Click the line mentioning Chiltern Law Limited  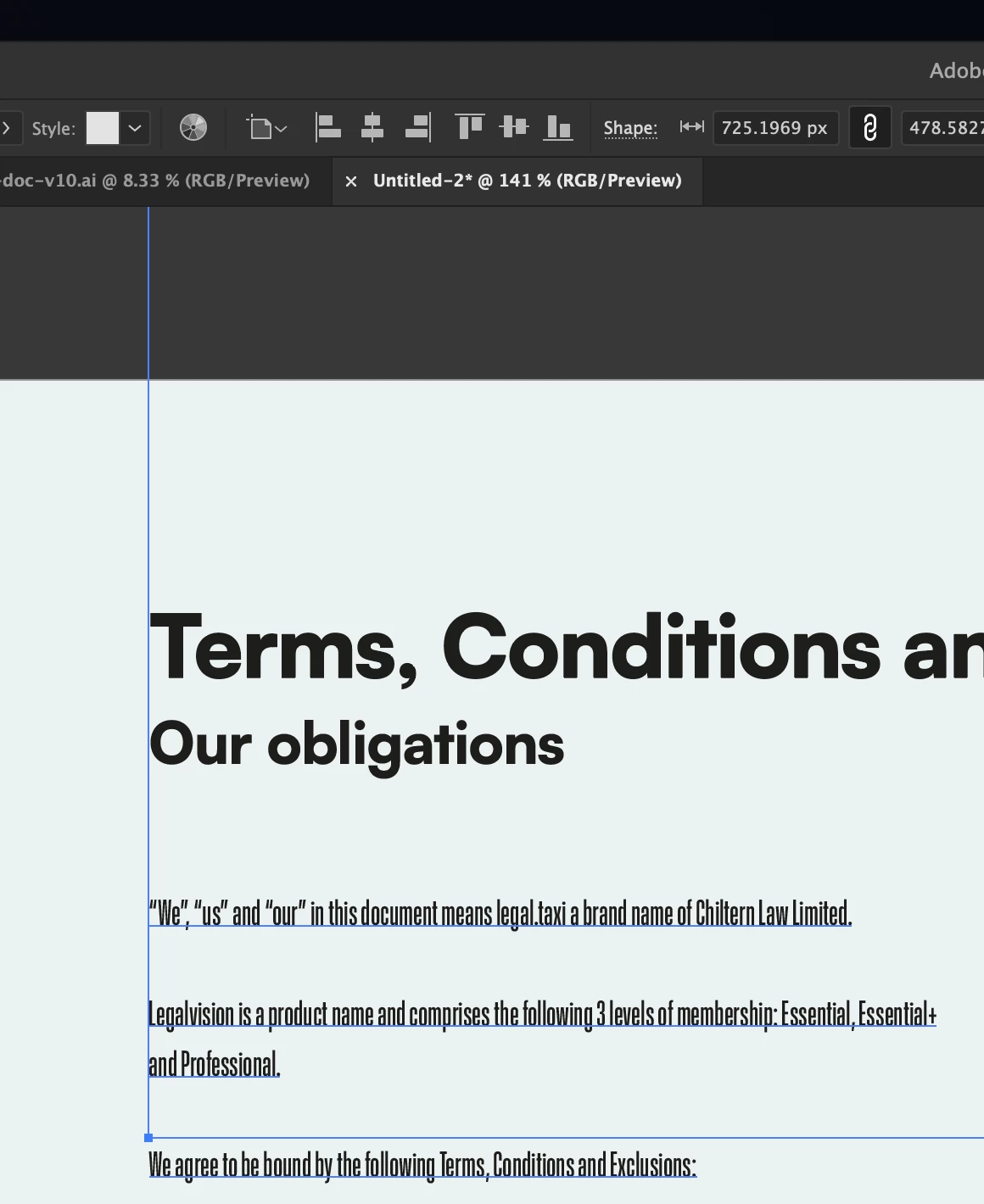500,914
